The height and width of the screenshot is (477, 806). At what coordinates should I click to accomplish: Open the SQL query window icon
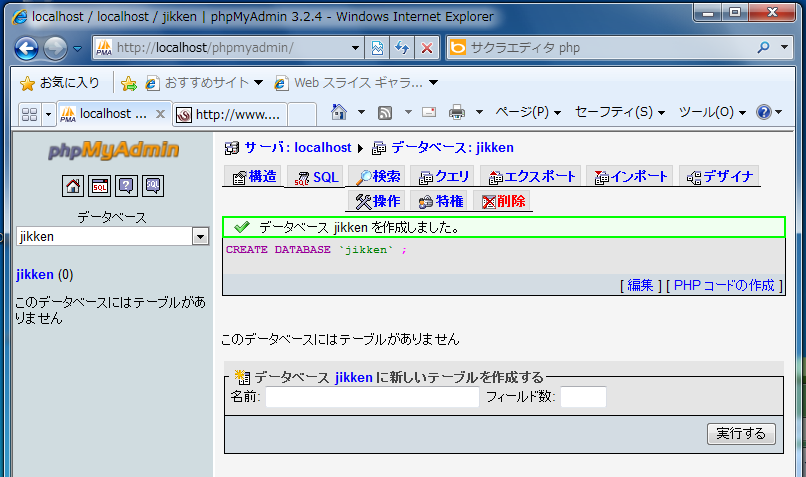(x=100, y=185)
